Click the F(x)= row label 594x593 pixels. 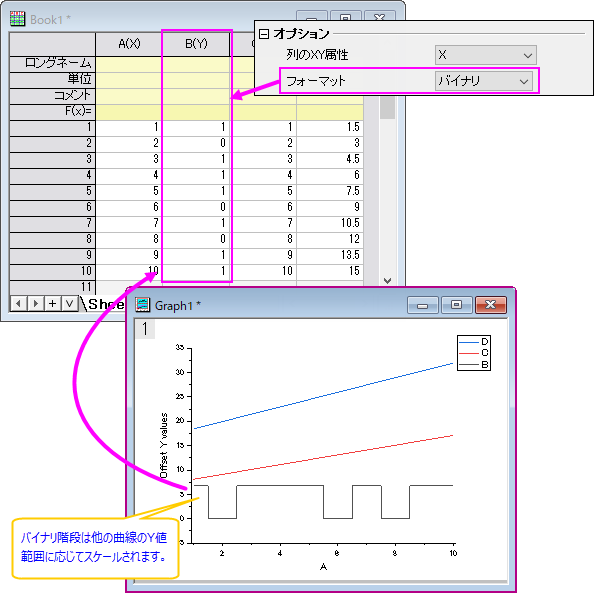coord(52,112)
